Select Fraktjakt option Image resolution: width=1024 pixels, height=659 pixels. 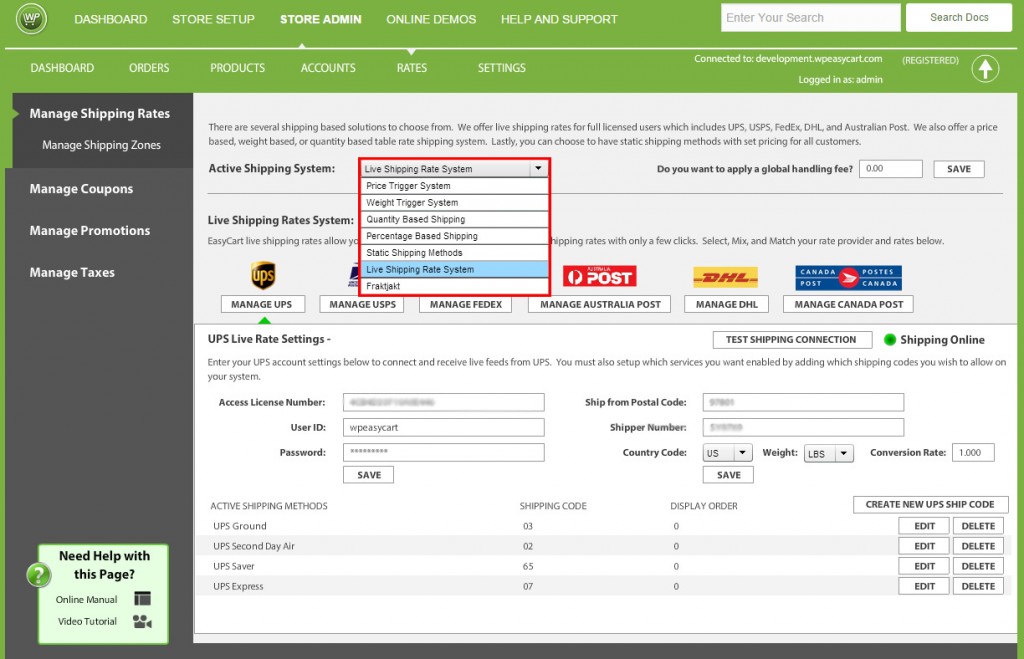455,286
